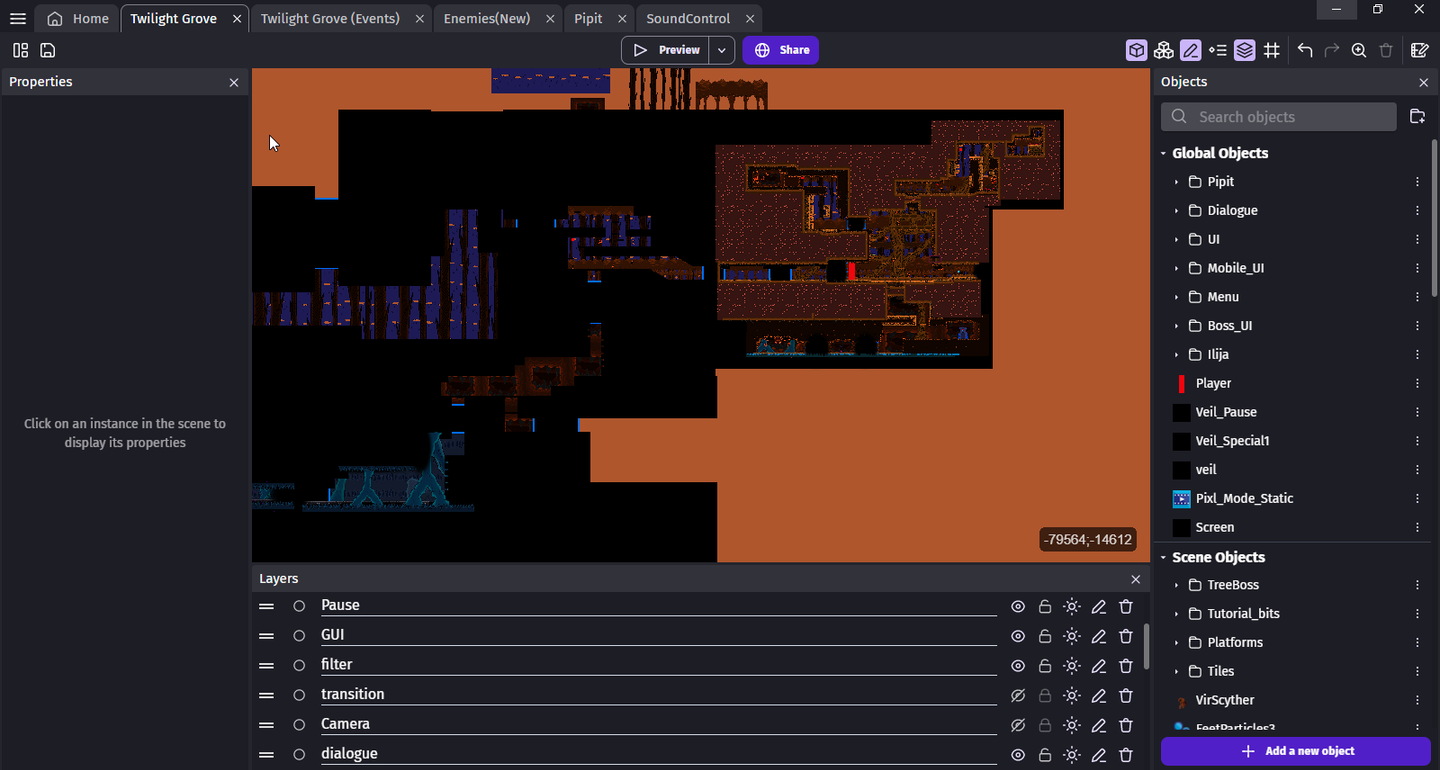Select the VirScyther object

point(1225,700)
